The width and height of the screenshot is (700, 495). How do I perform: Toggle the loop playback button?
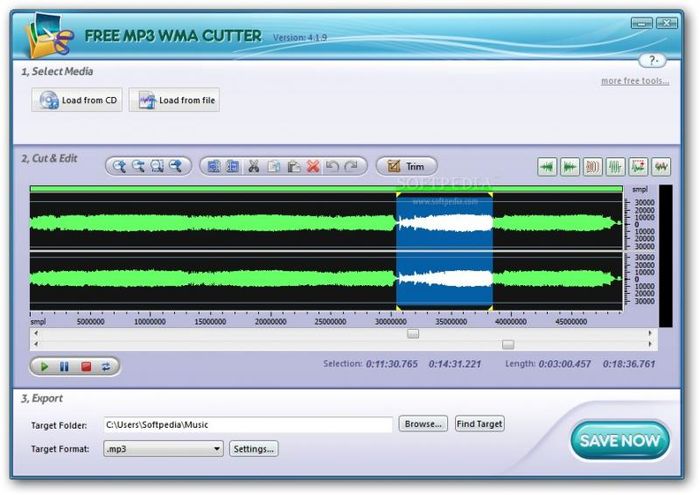pos(107,367)
